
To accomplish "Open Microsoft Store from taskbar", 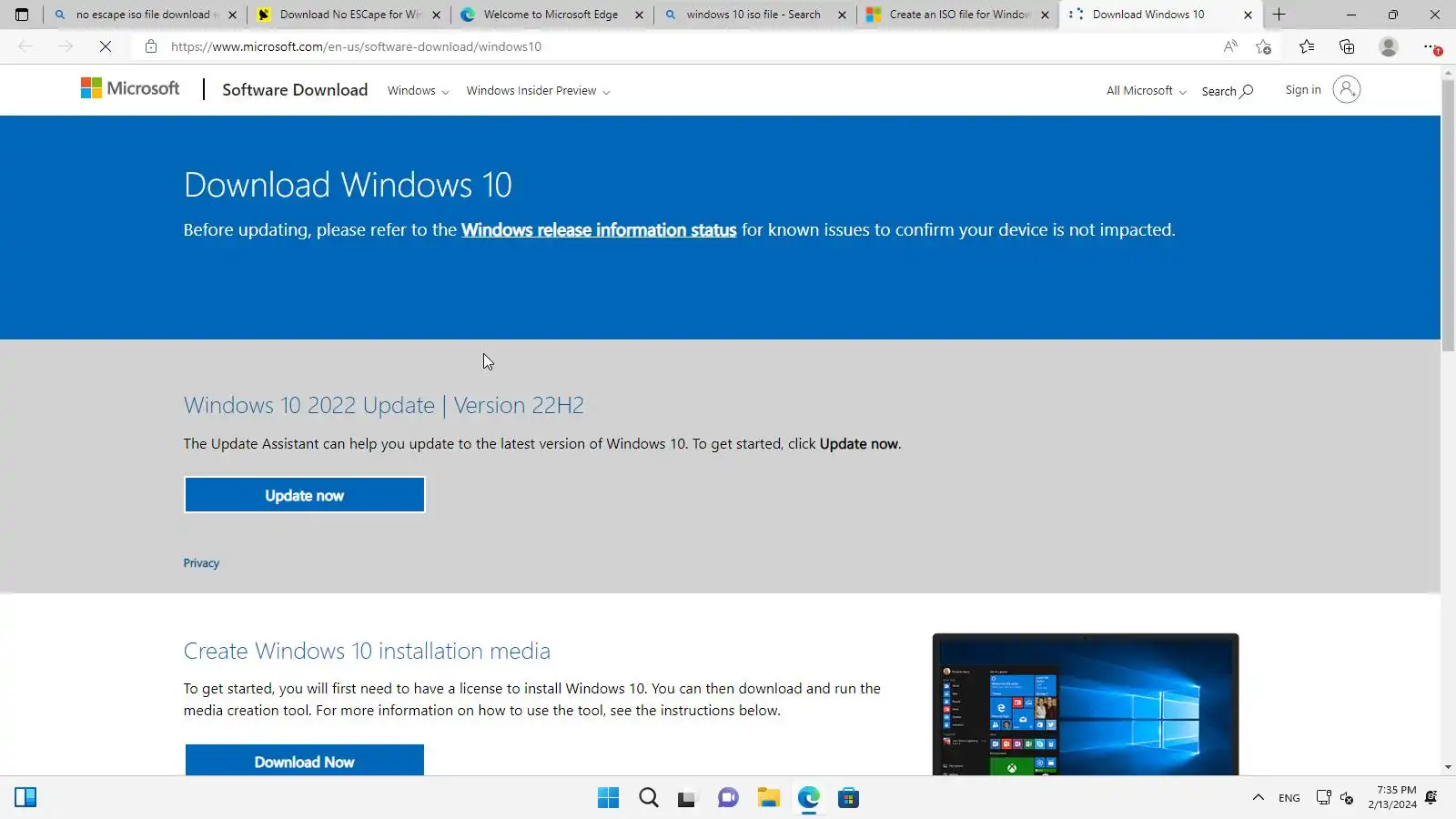I will pos(849,798).
